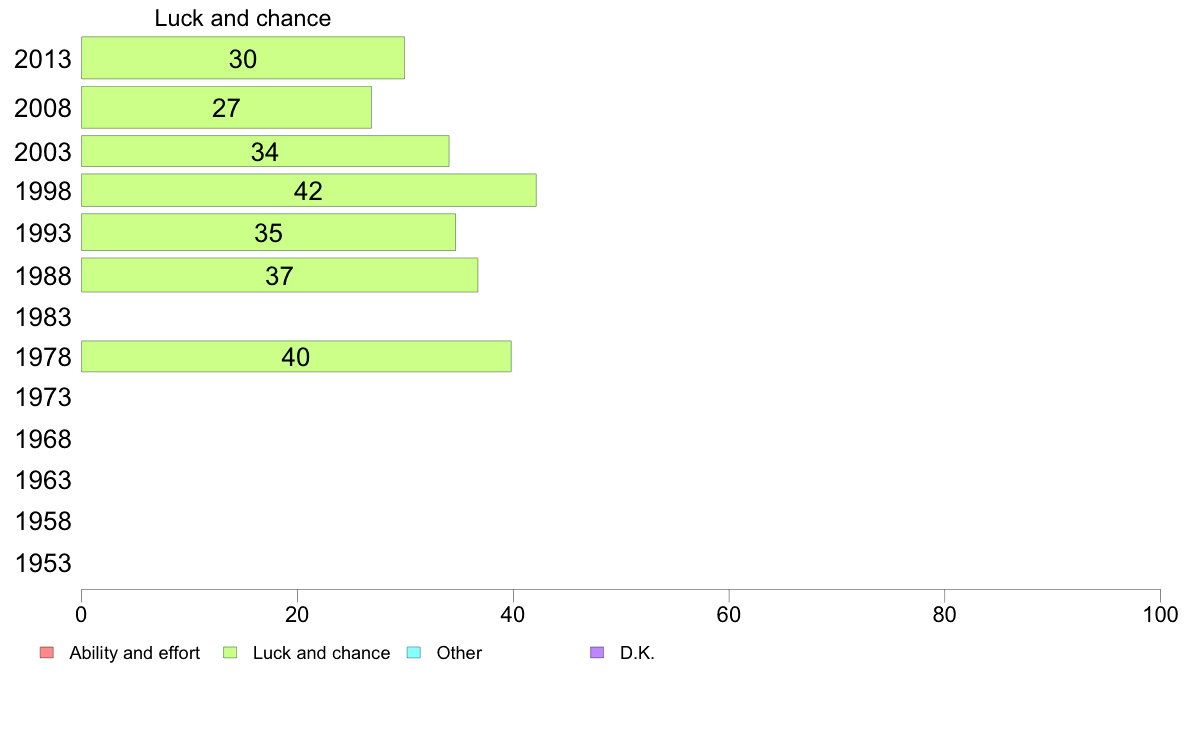Click the 1983 year label

(43, 317)
